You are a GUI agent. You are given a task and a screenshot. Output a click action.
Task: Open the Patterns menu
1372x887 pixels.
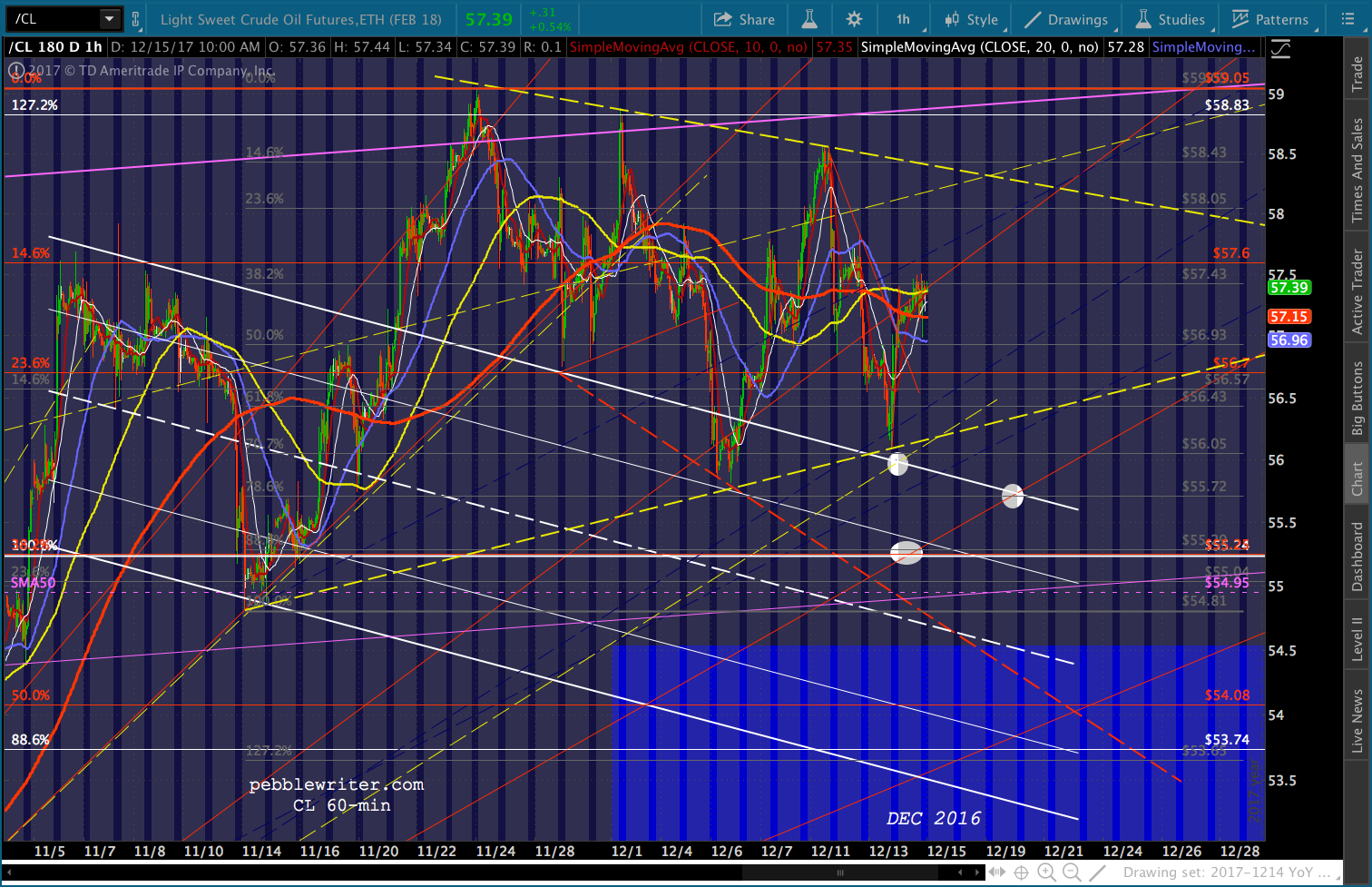click(x=1270, y=19)
